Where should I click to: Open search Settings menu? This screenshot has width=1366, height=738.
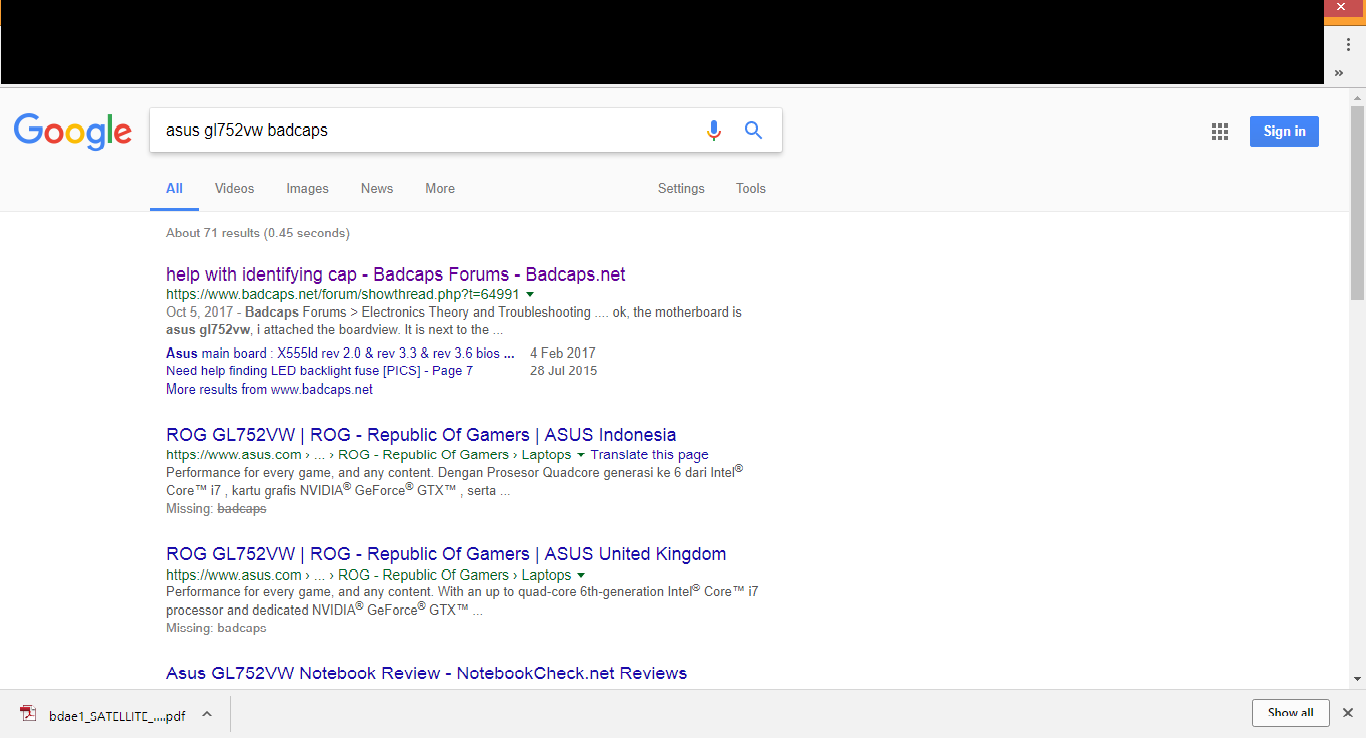pyautogui.click(x=681, y=188)
